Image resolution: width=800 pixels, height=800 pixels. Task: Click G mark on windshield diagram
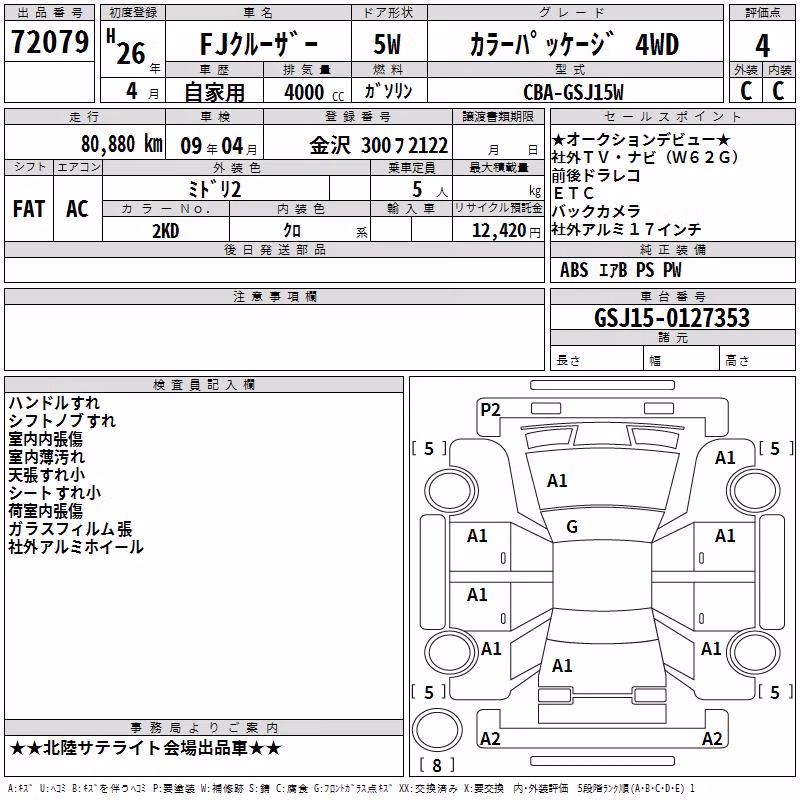pyautogui.click(x=572, y=527)
